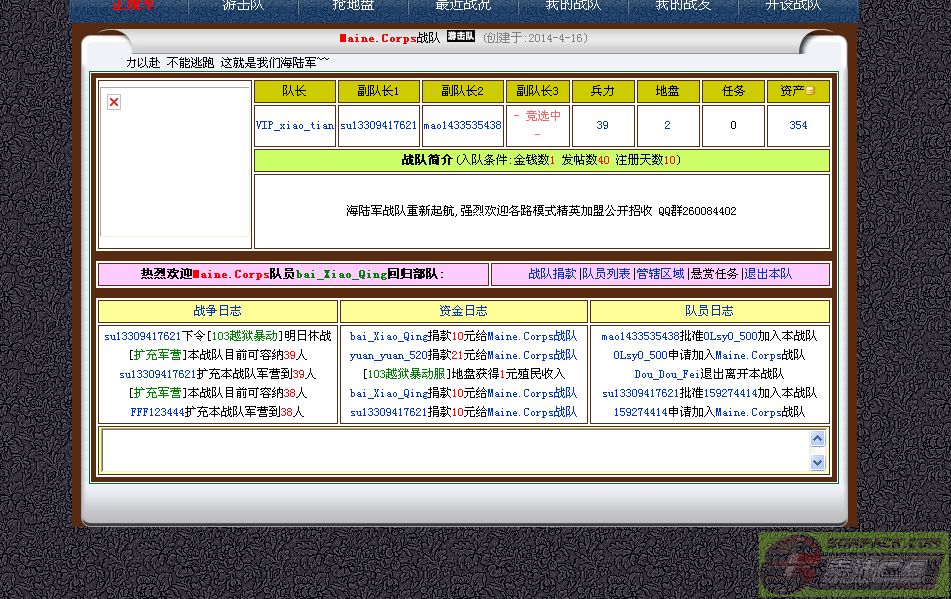The height and width of the screenshot is (599, 951).
Task: Open captain VIP_xiao_tian's profile link
Action: 295,126
